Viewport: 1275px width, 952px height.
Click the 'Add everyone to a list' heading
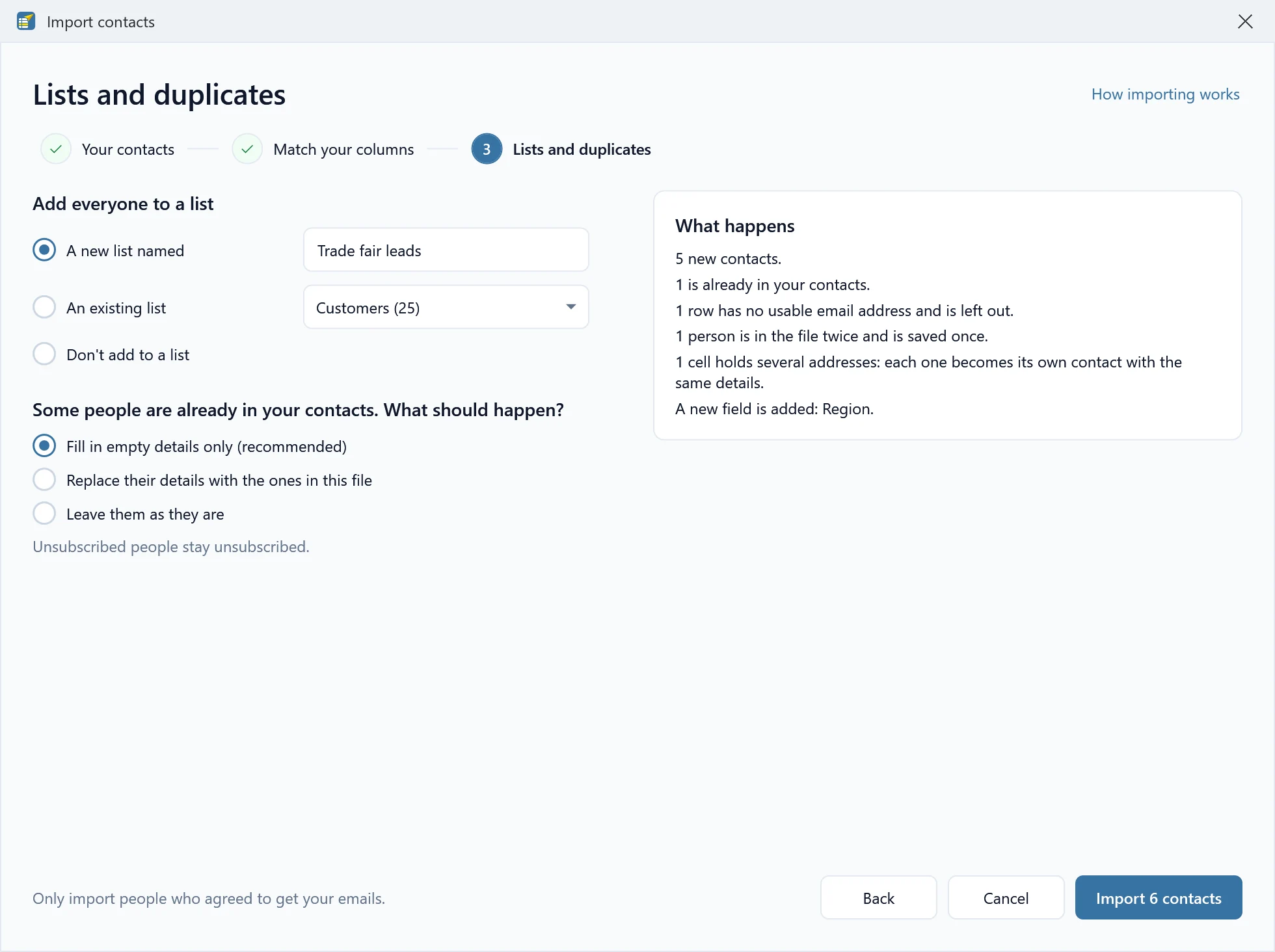pyautogui.click(x=123, y=204)
